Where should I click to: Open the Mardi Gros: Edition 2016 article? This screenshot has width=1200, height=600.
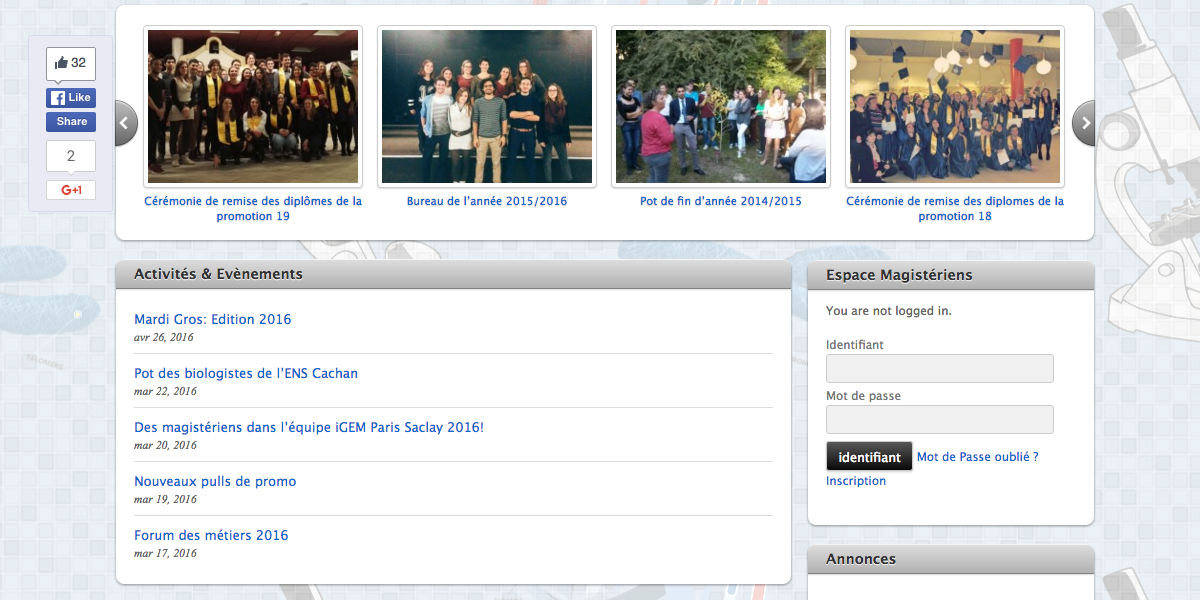[212, 320]
